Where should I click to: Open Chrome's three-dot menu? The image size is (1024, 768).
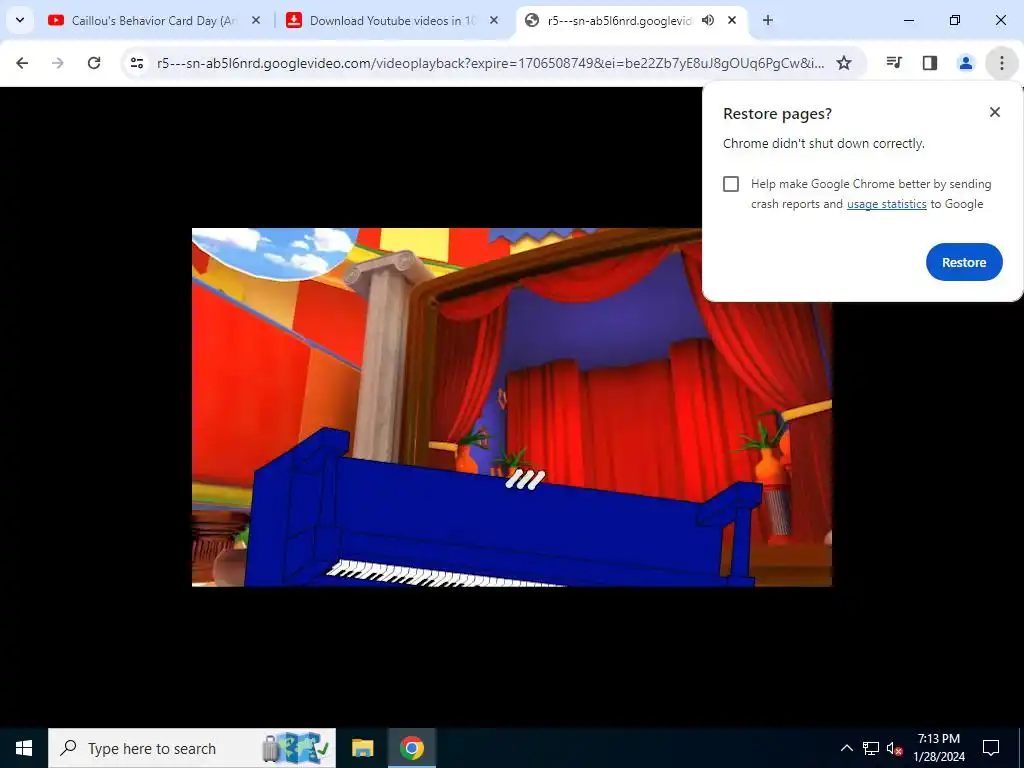coord(1002,63)
